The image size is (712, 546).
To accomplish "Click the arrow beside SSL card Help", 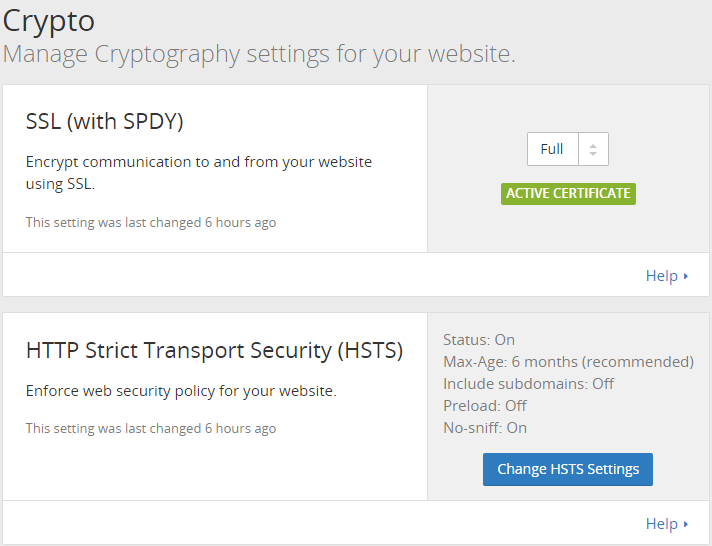I will coord(686,276).
